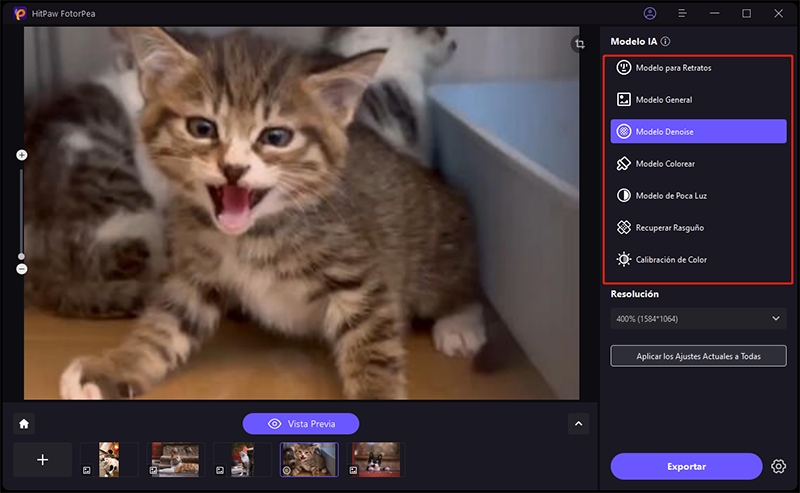Viewport: 800px width, 493px height.
Task: Click the Calibración de Color sun icon
Action: [623, 259]
